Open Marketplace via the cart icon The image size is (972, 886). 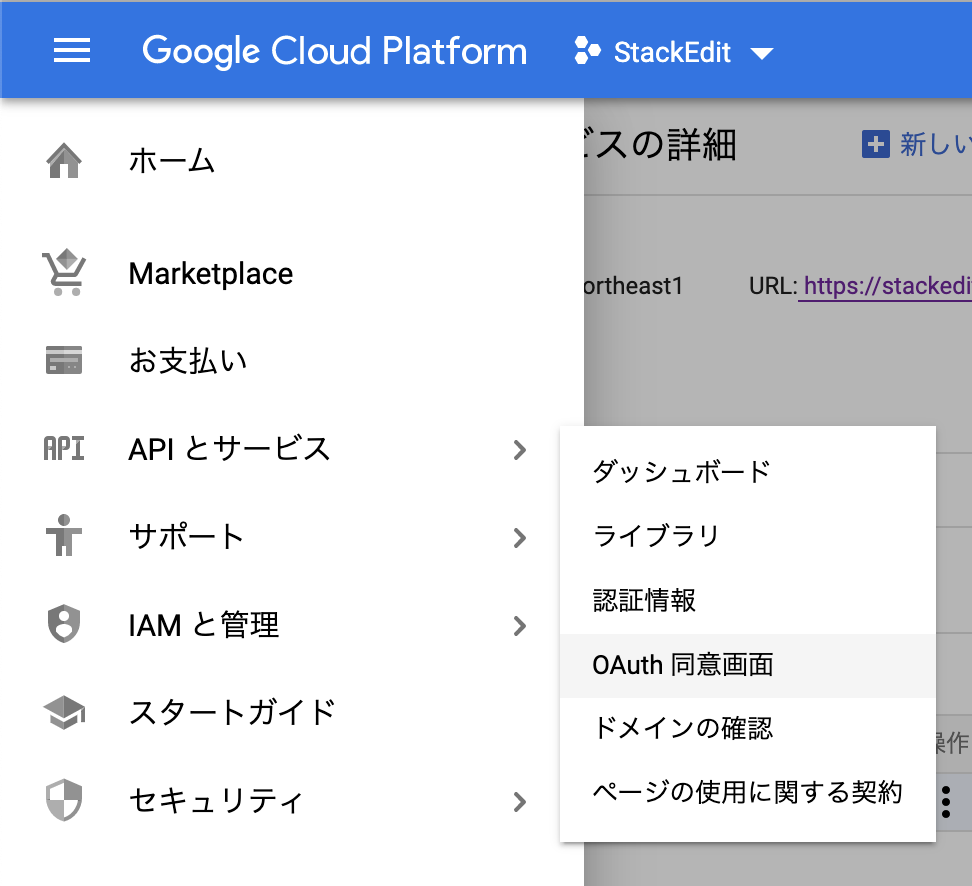[x=63, y=272]
